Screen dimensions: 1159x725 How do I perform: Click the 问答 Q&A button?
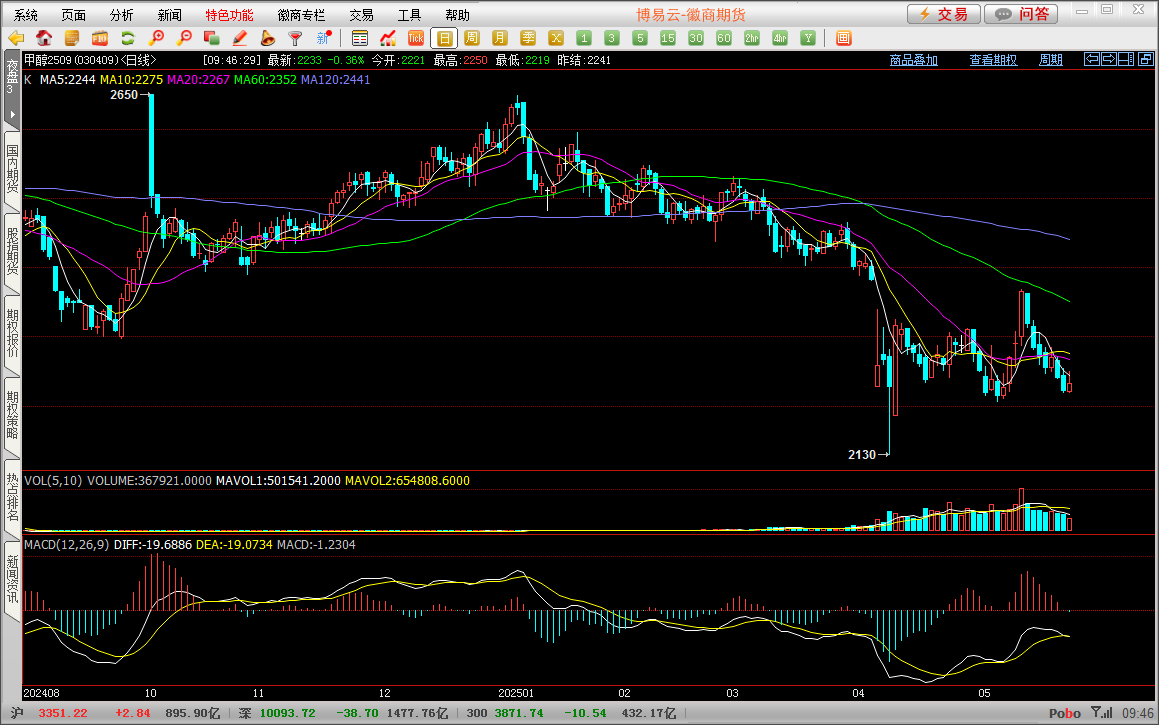[x=1021, y=14]
